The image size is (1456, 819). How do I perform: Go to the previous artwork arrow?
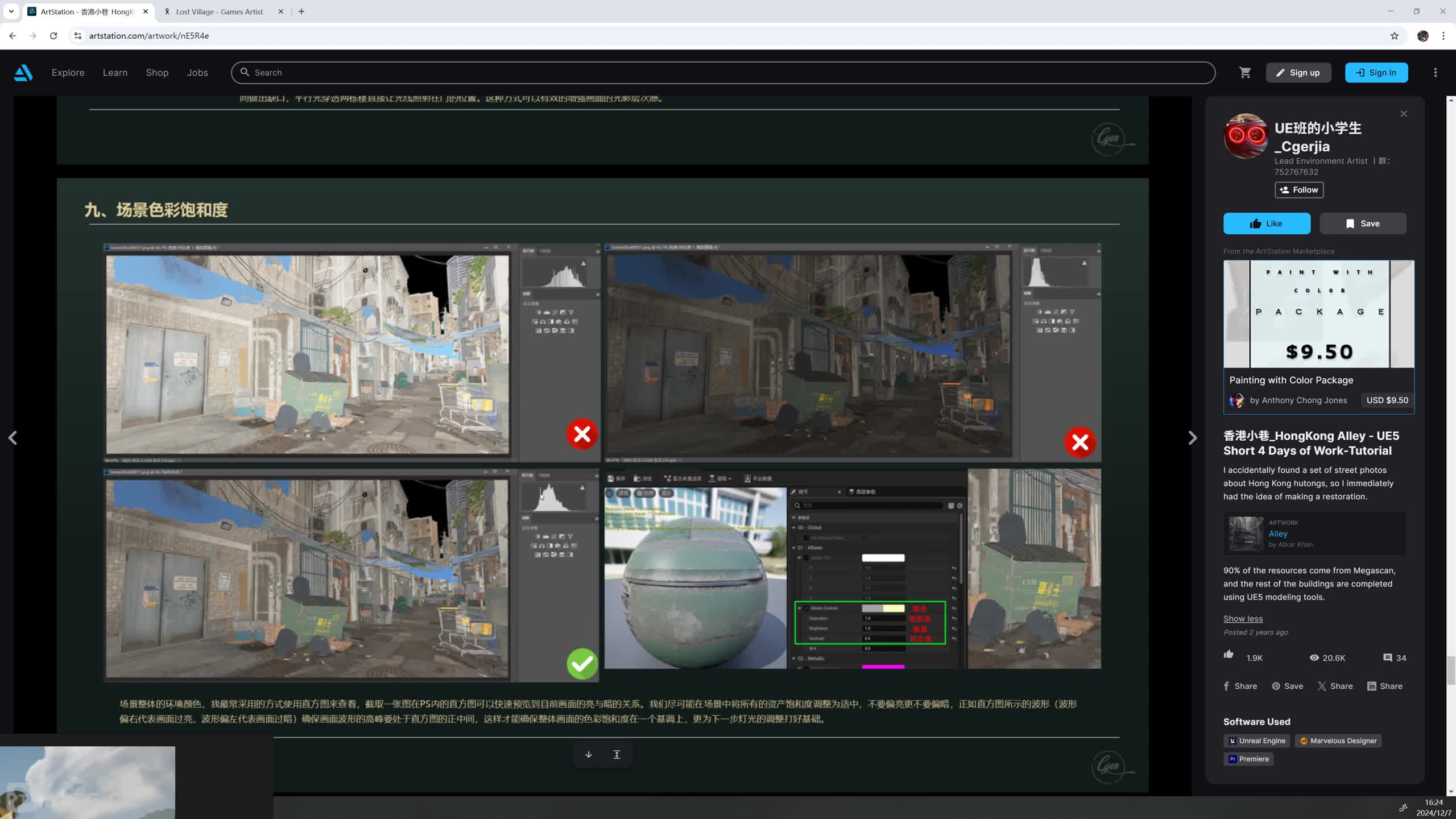13,438
